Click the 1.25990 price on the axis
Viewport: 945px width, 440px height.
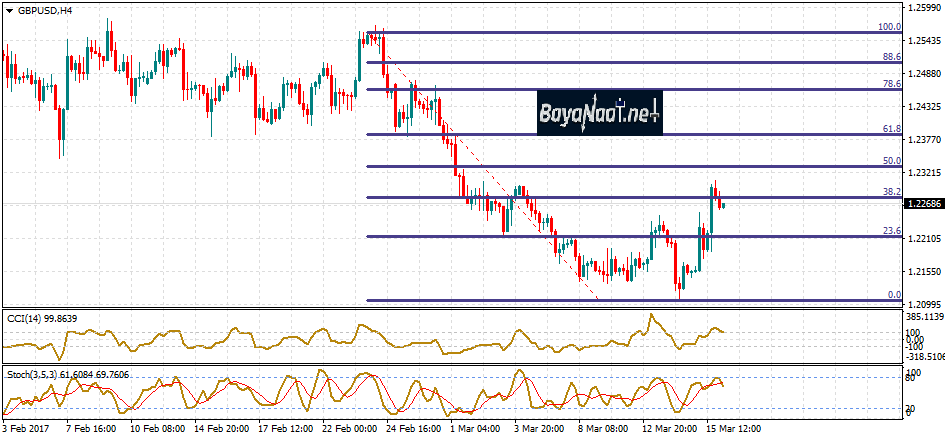click(x=923, y=9)
